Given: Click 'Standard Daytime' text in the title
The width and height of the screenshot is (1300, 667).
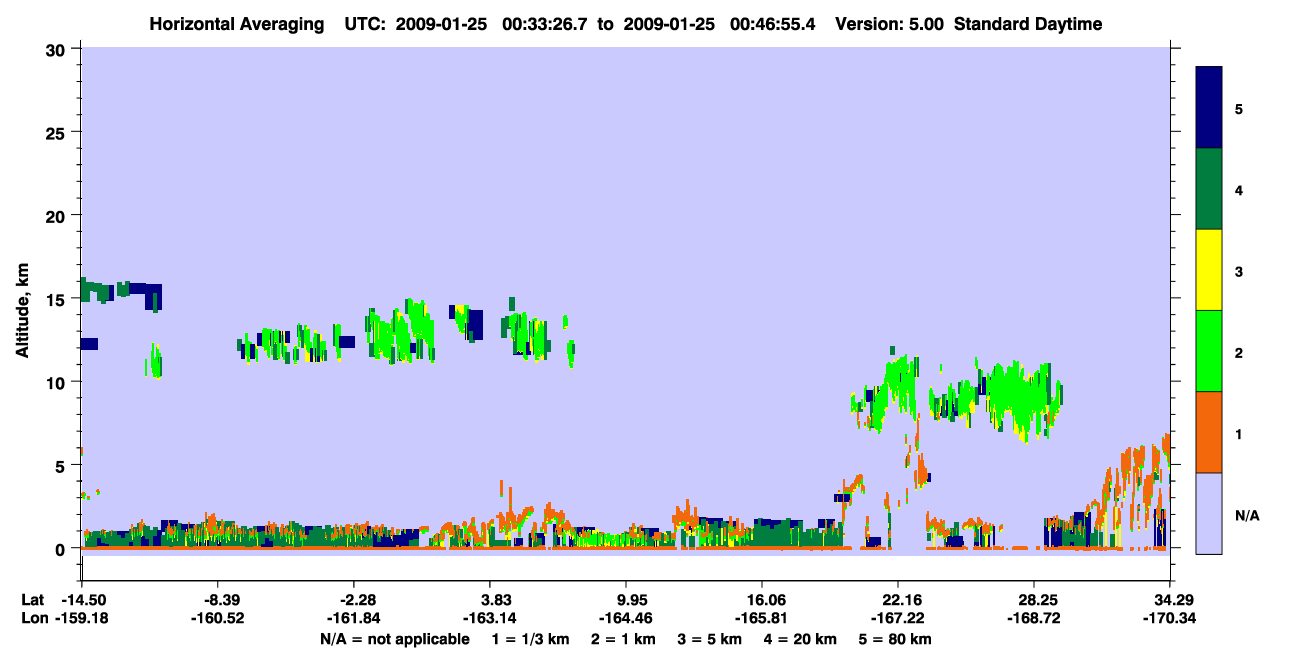Looking at the screenshot, I should 1028,24.
